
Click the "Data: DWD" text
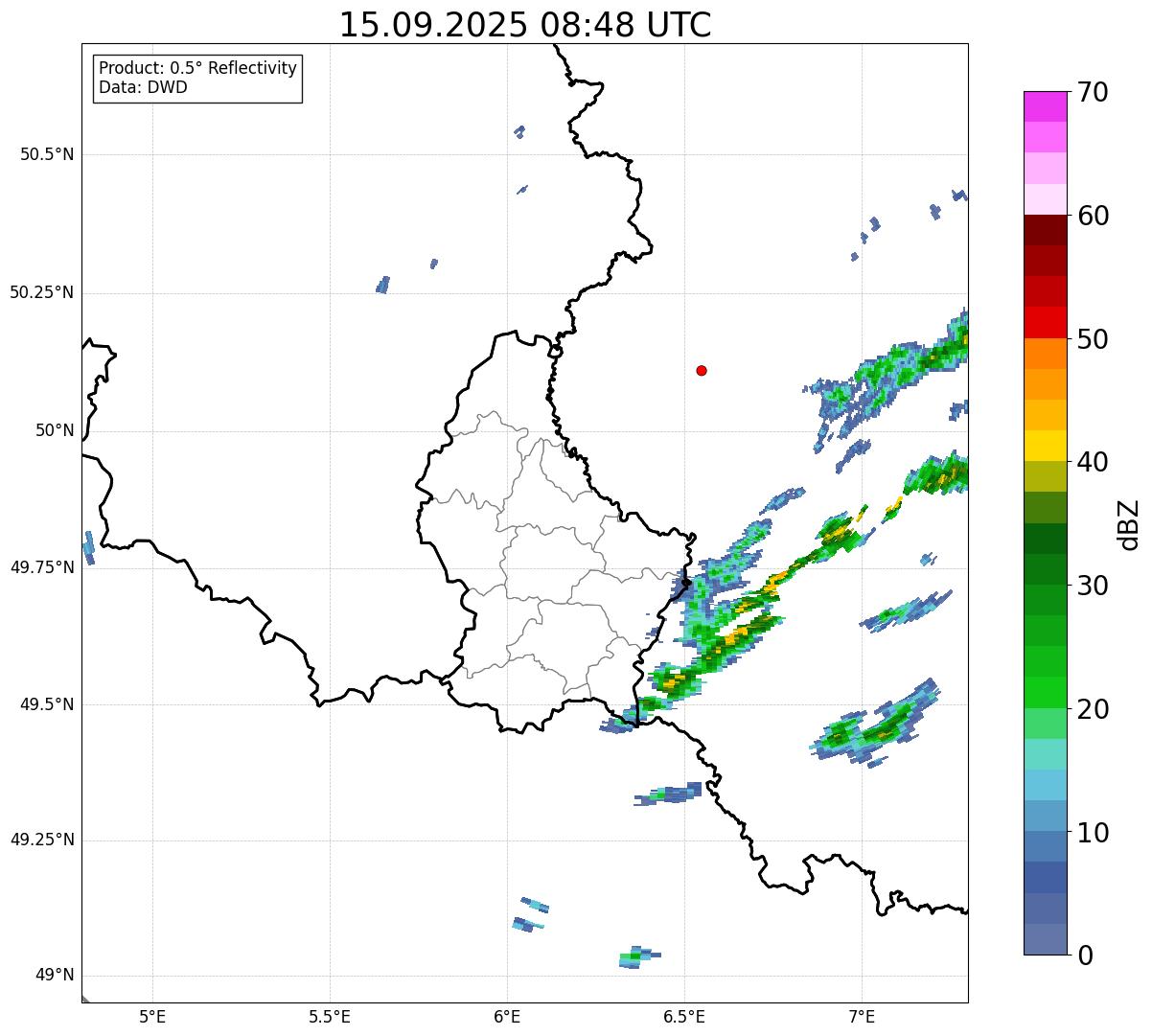point(143,87)
